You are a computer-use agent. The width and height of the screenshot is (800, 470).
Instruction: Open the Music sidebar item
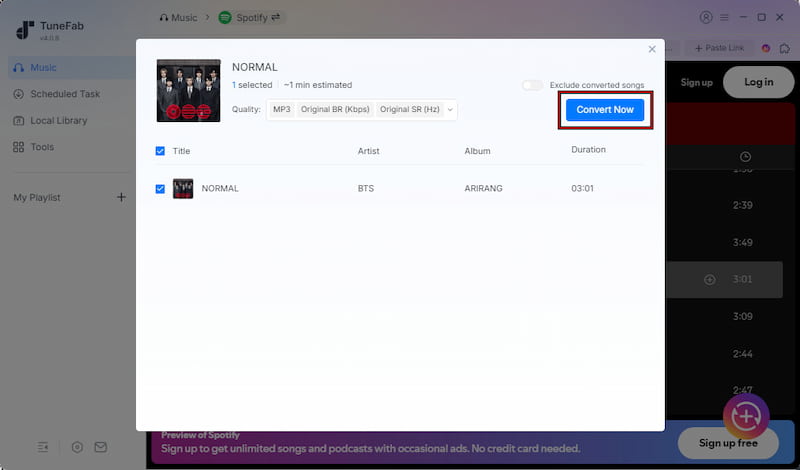71,67
